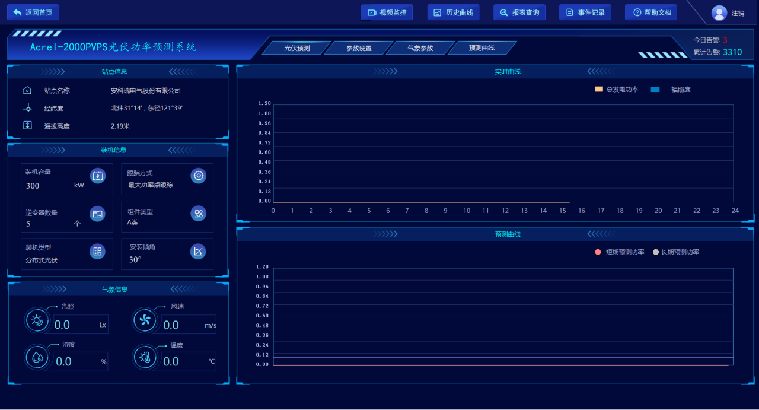Click the cumulative alarm count 3310
The height and width of the screenshot is (410, 759).
[732, 52]
